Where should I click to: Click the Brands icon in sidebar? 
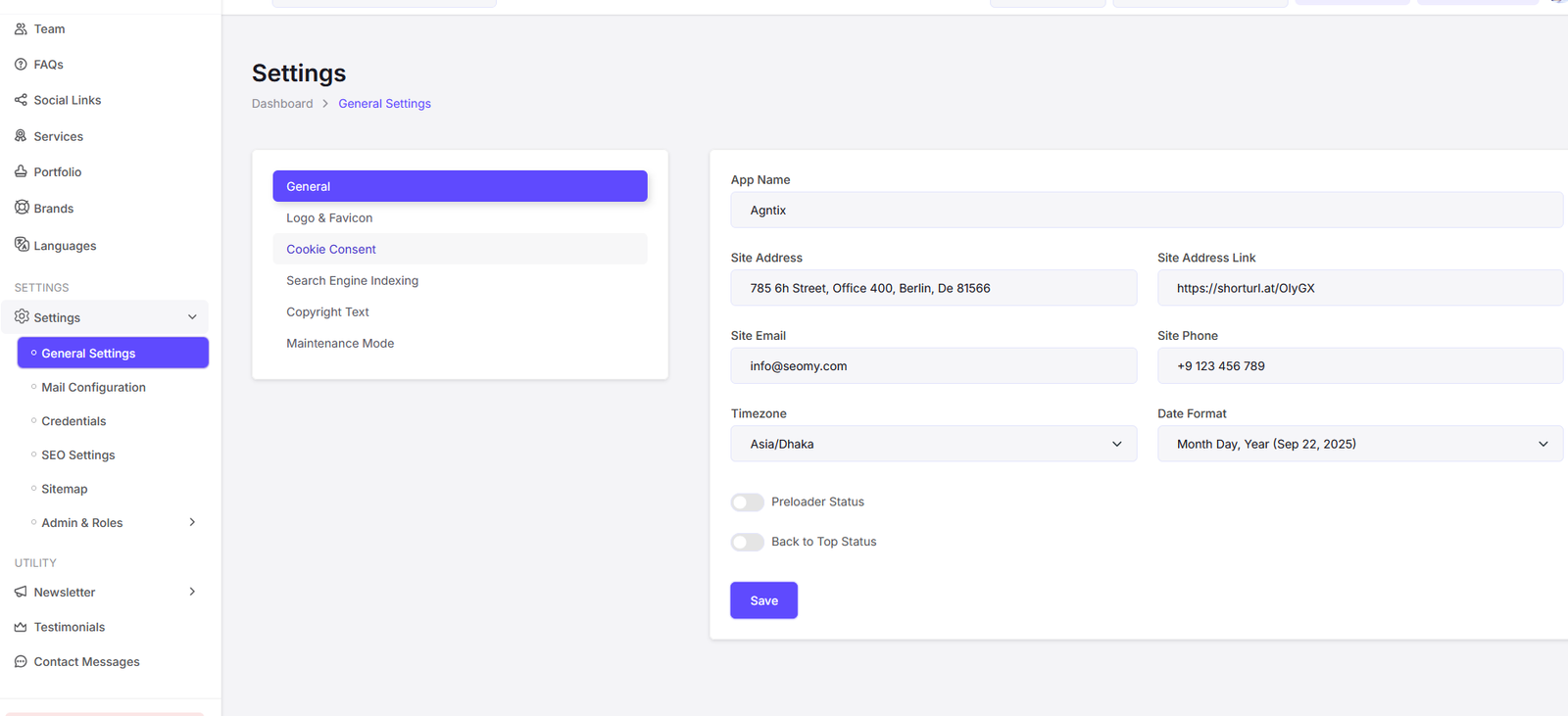pos(22,208)
